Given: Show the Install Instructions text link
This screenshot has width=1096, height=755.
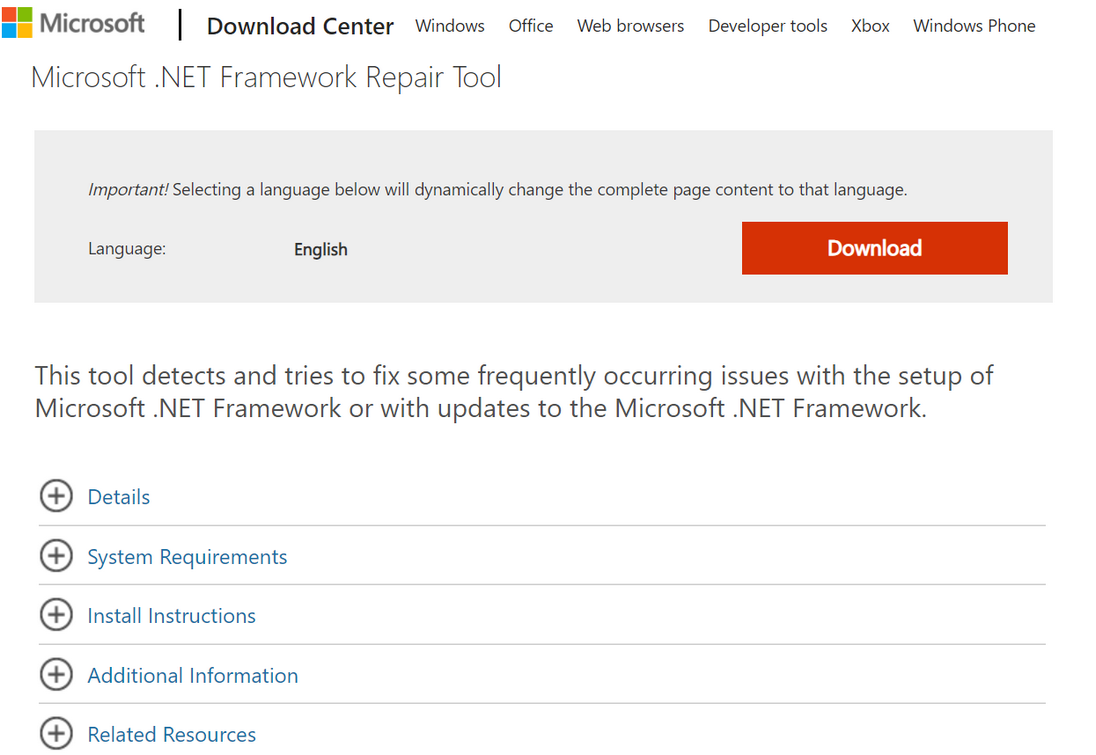Looking at the screenshot, I should click(x=172, y=616).
